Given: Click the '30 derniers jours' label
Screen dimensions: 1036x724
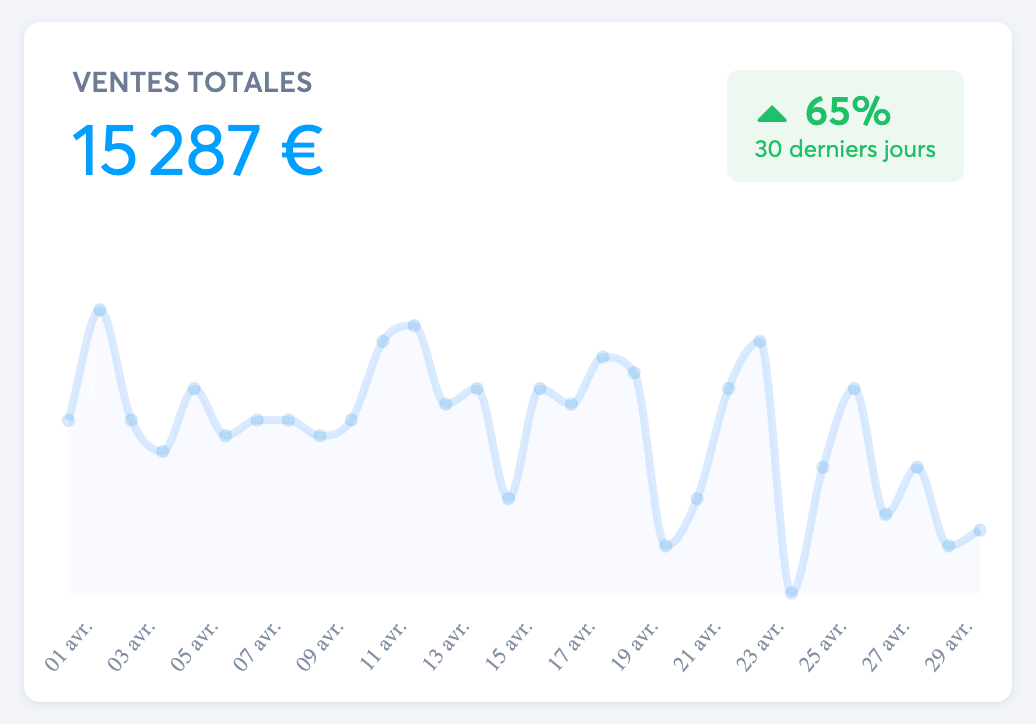Looking at the screenshot, I should click(x=845, y=150).
